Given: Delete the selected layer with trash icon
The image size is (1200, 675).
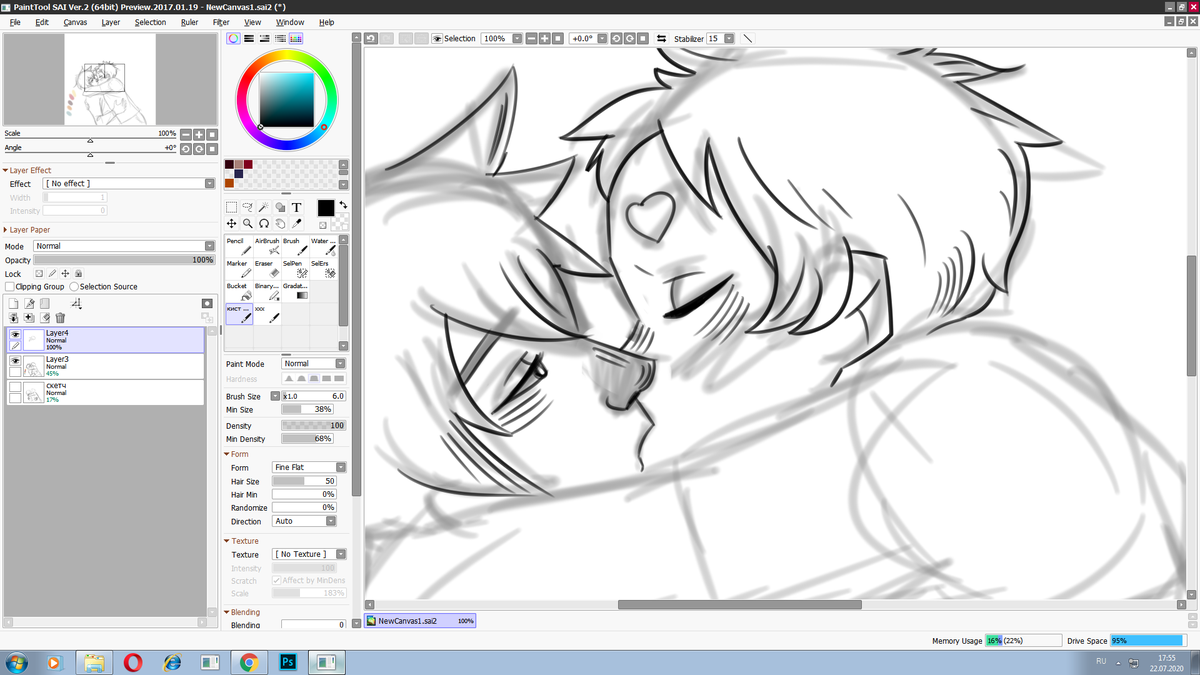Looking at the screenshot, I should pos(60,318).
